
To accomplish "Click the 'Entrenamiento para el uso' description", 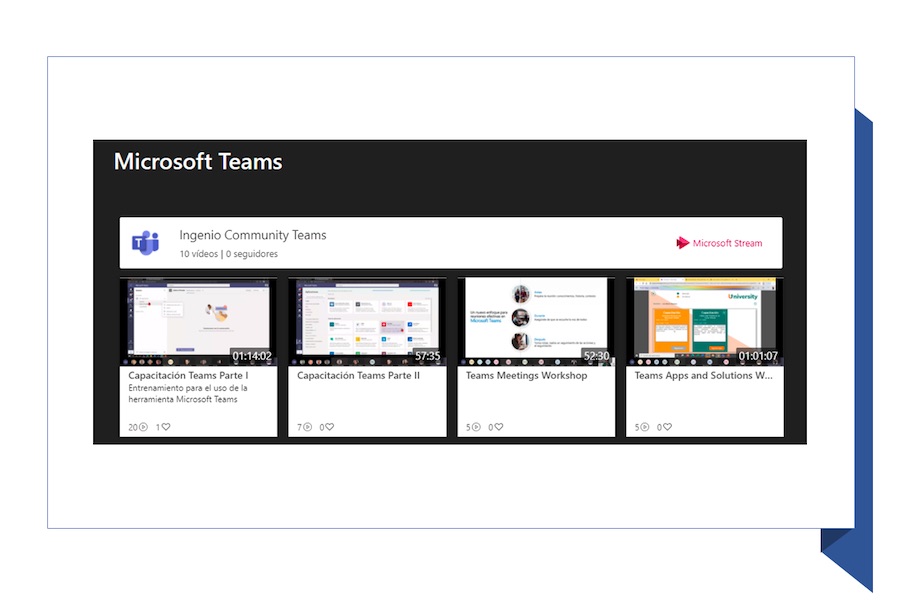I will tap(188, 393).
